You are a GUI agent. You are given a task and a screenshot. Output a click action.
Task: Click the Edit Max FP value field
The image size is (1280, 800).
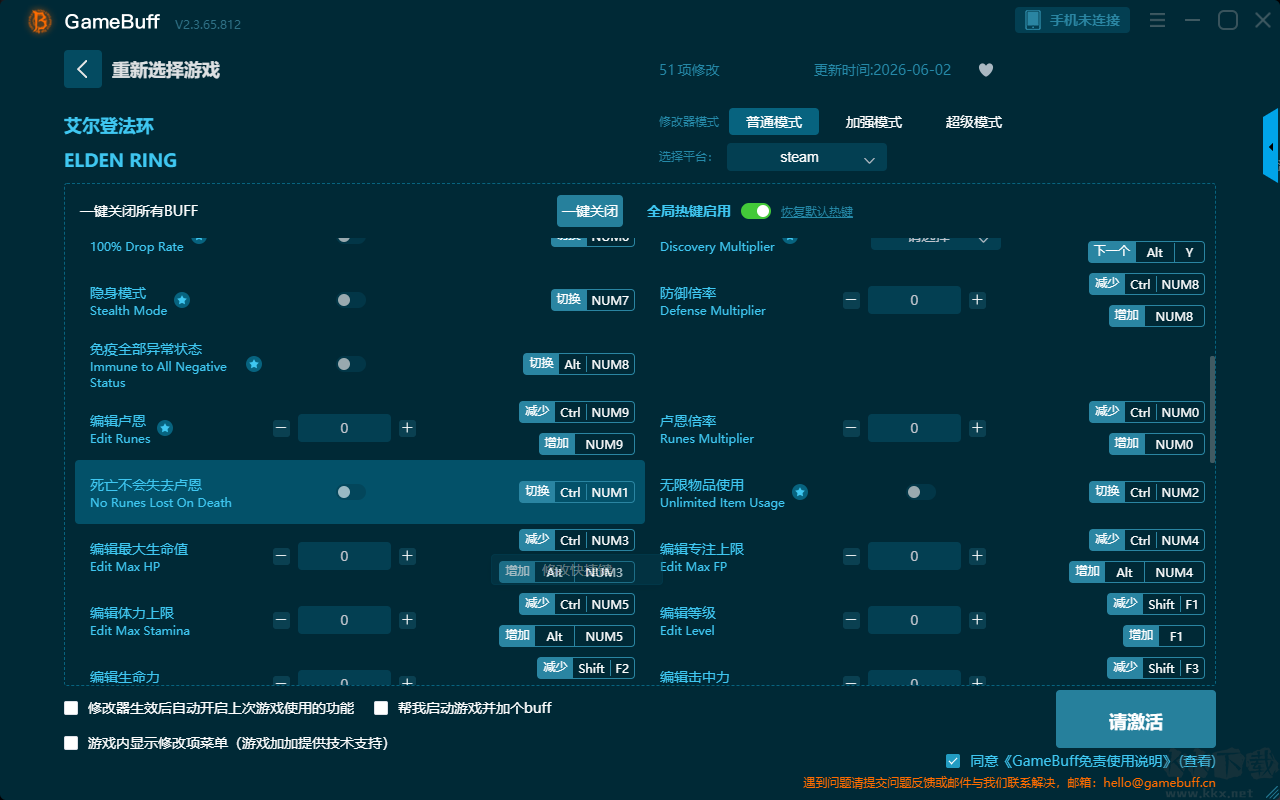914,556
